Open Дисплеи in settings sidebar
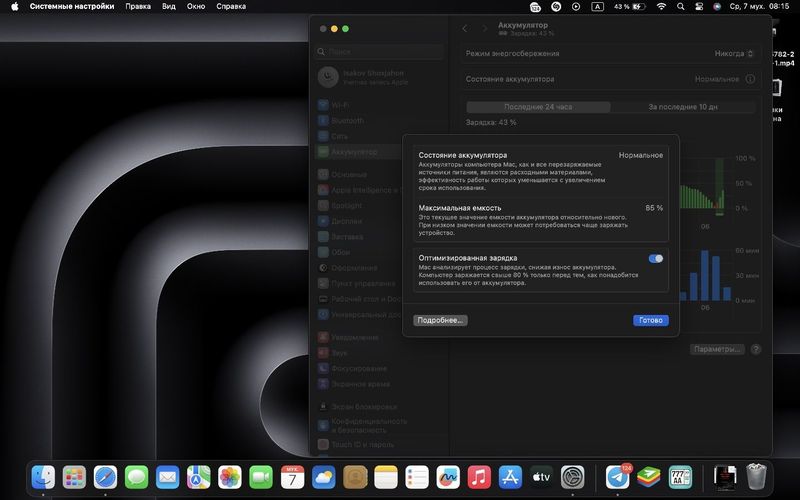800x500 pixels. 357,221
